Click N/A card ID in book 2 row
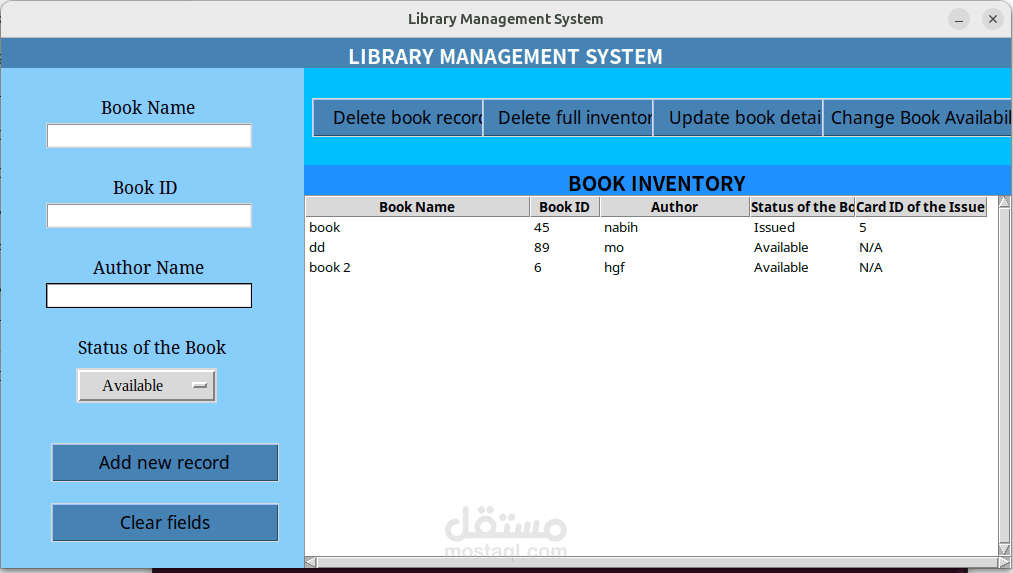1013x573 pixels. (x=871, y=267)
